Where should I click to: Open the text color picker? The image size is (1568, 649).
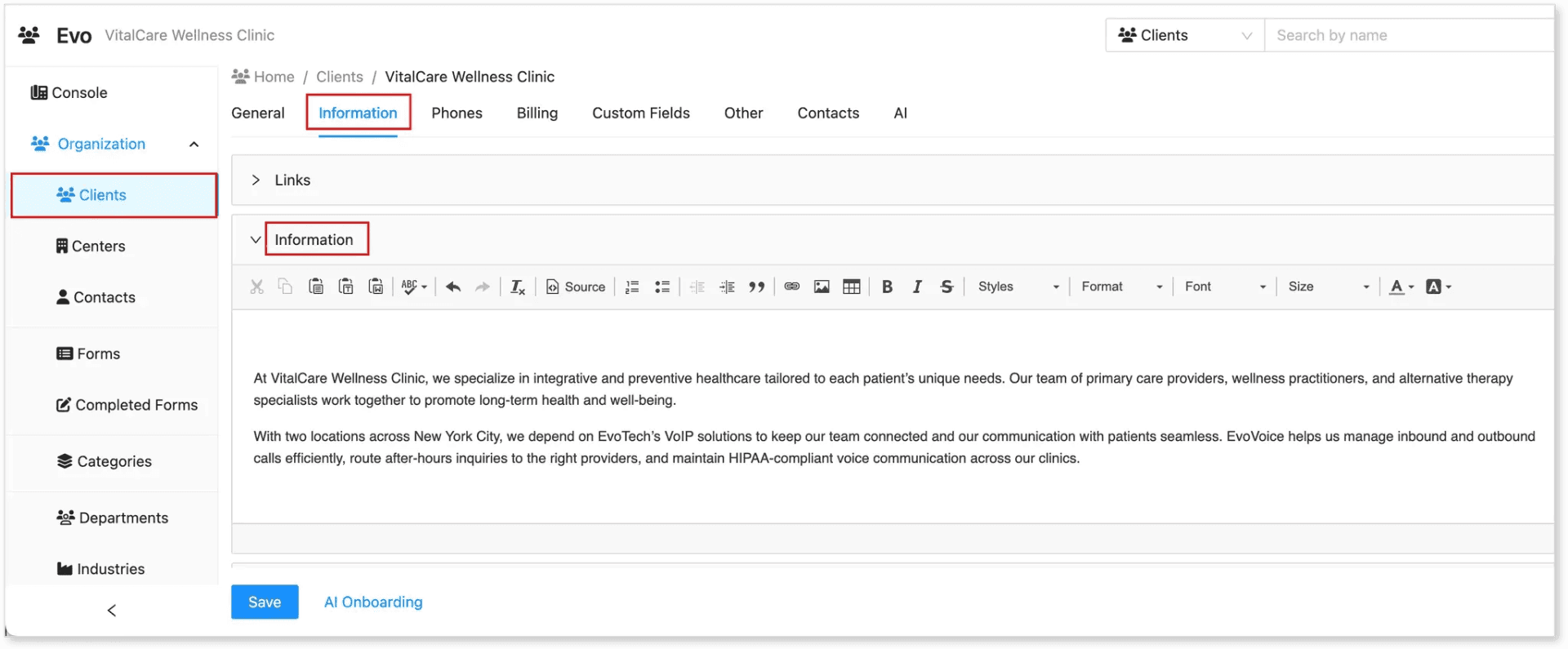coord(1401,287)
